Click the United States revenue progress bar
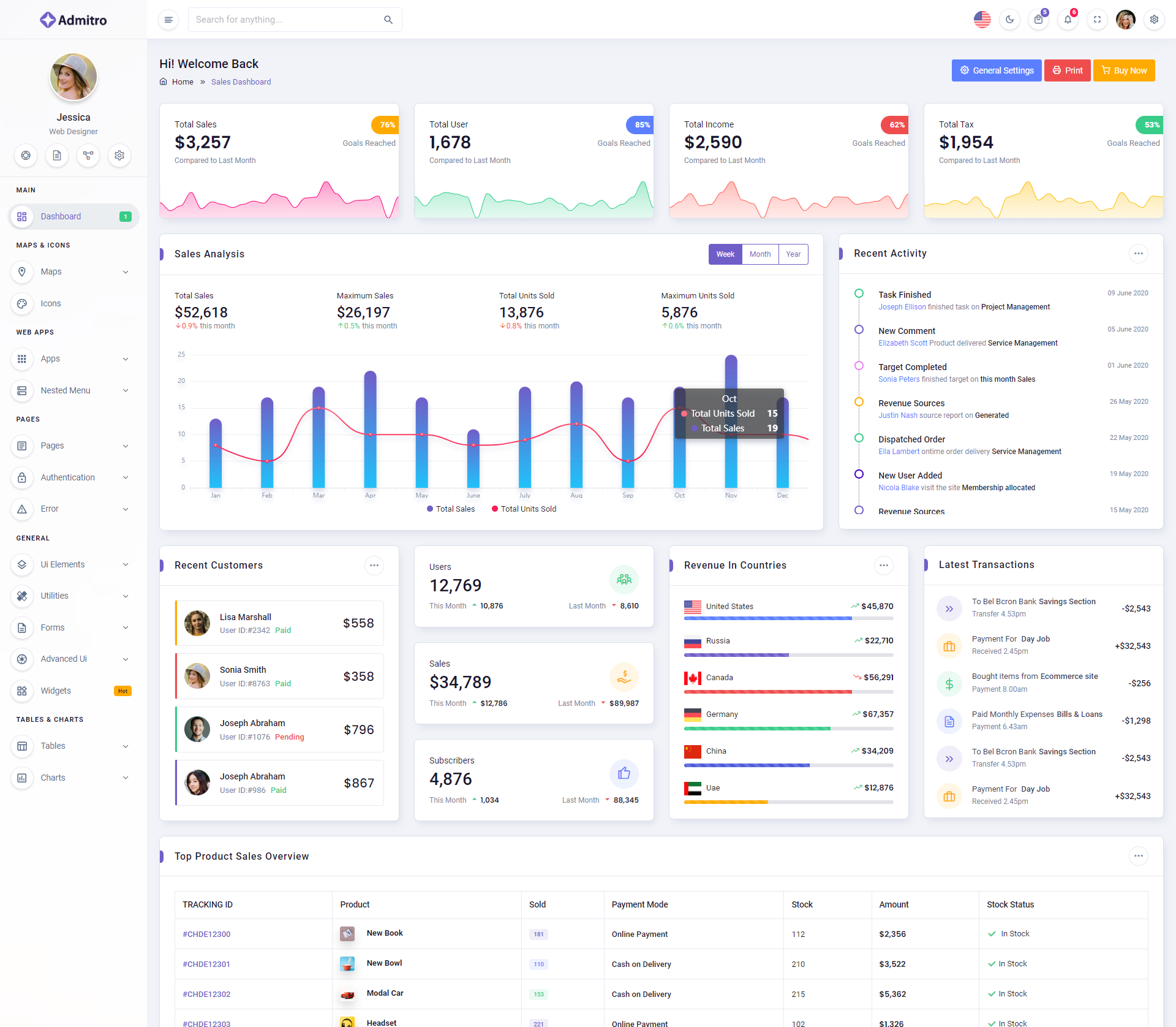 [788, 618]
